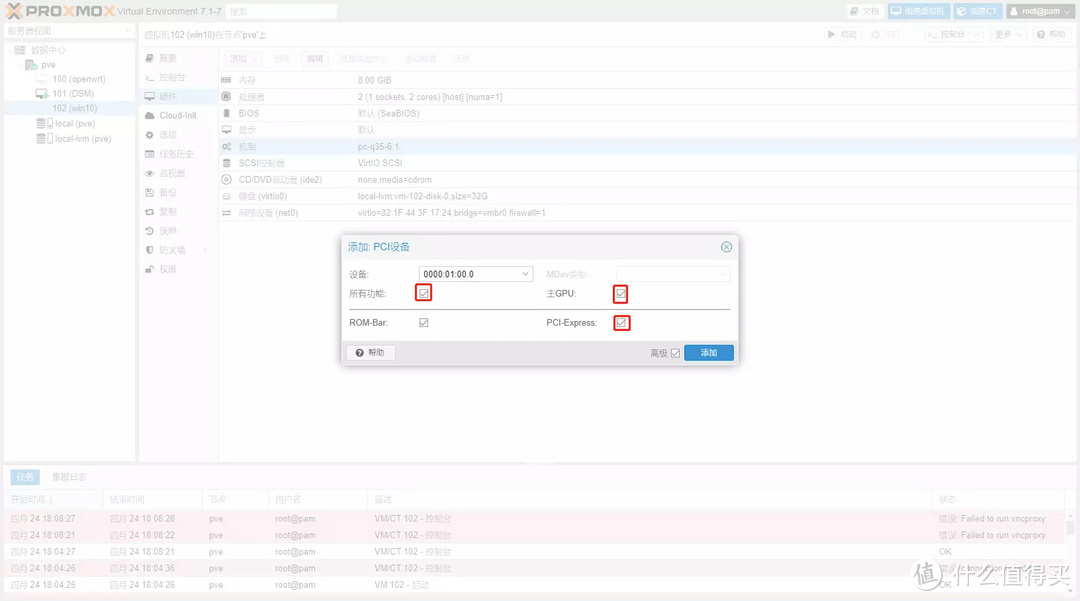
Task: Select VM 101 (DSM) in the tree
Action: coord(72,94)
